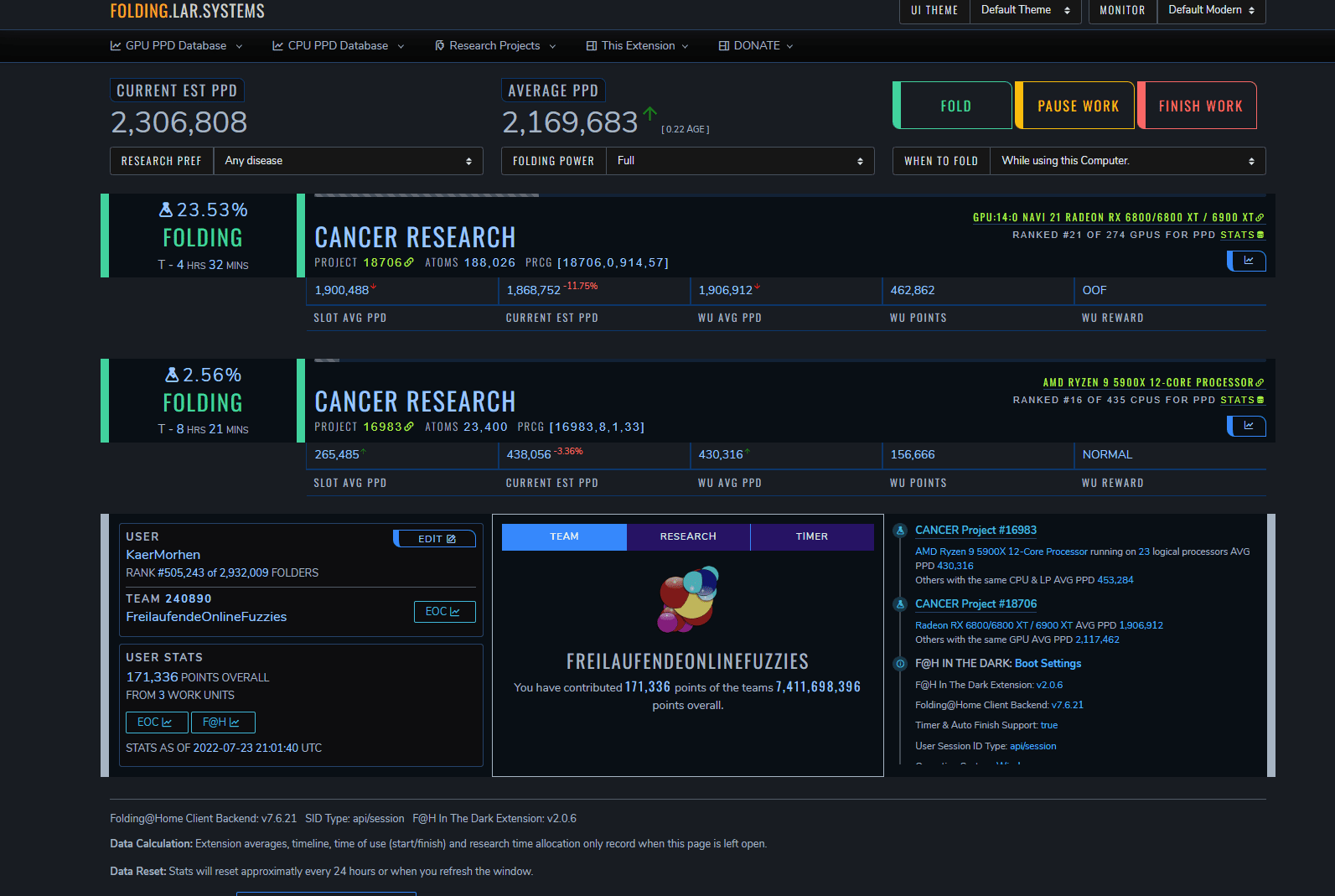The image size is (1335, 896).
Task: Click chart icon in GPU PPD Database menu
Action: (116, 45)
